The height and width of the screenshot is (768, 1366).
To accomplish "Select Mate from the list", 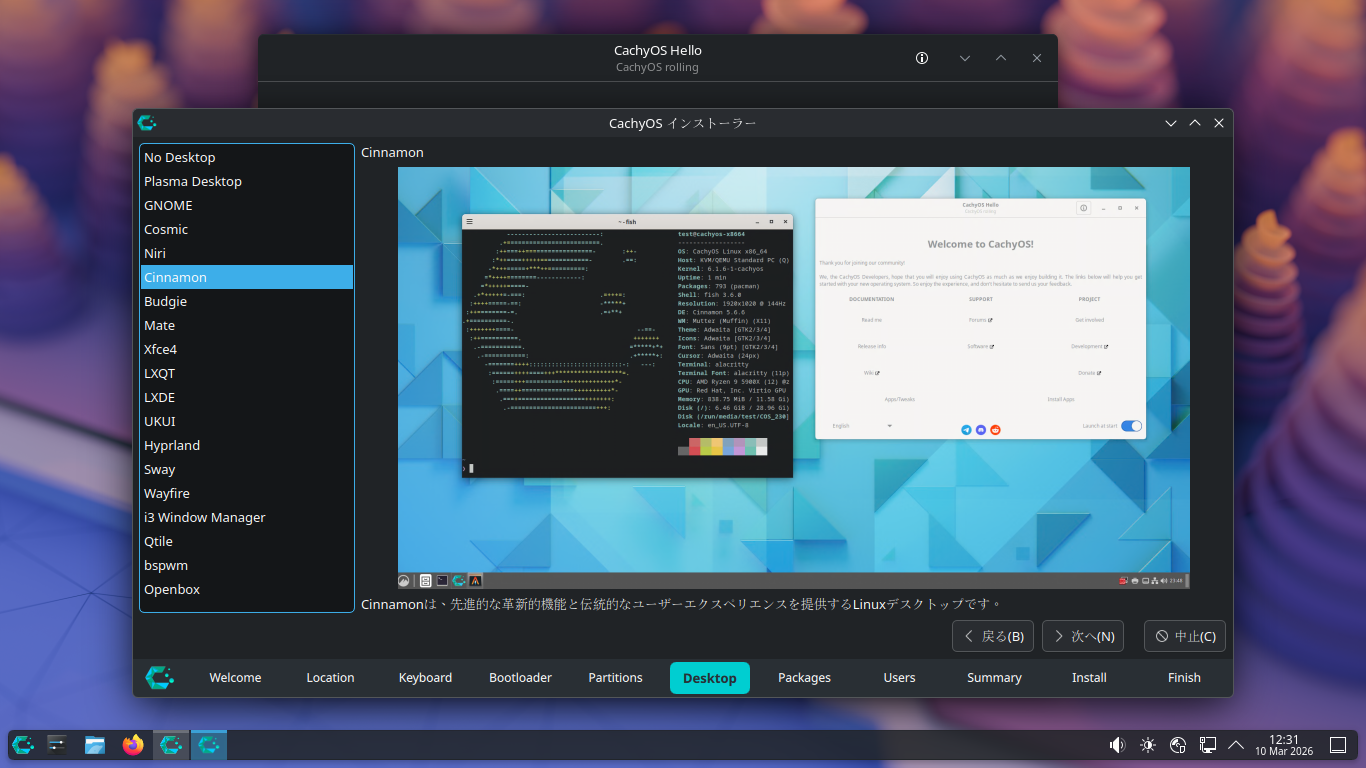I will coord(247,325).
